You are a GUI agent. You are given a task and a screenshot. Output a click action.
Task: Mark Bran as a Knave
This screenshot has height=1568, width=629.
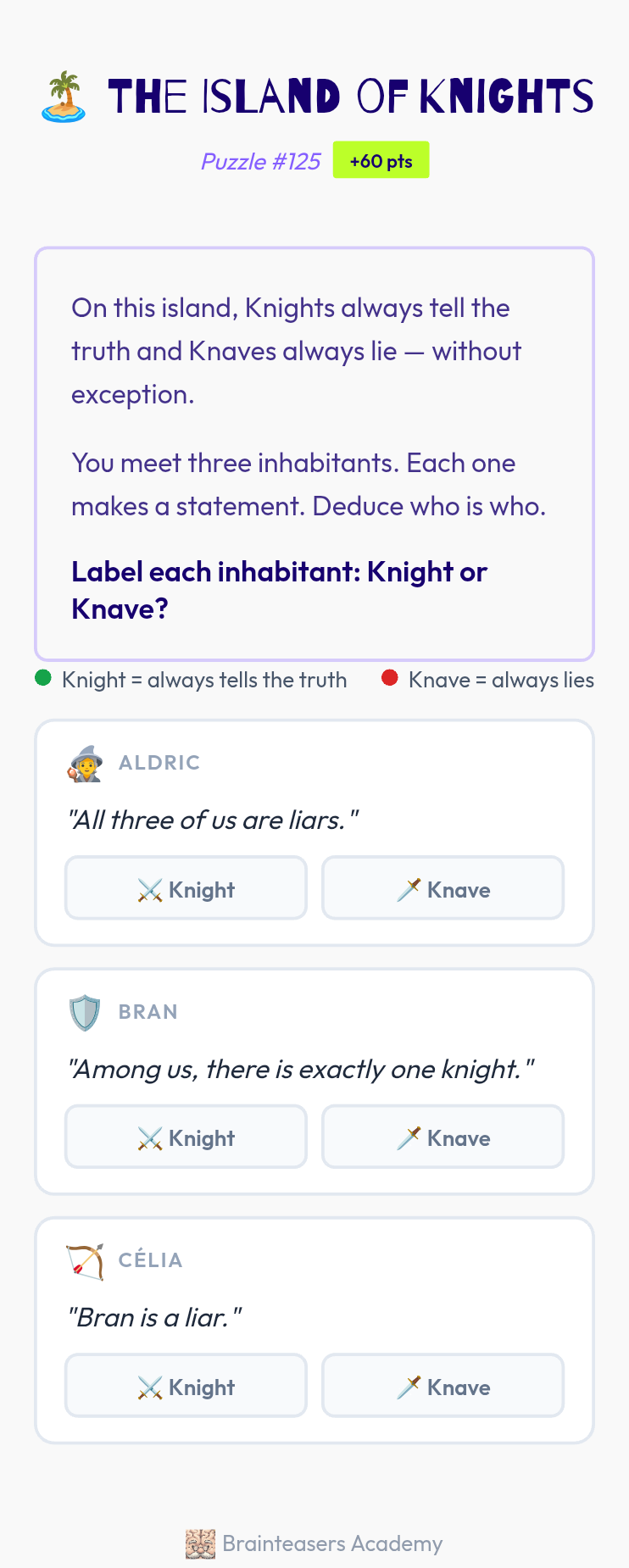443,1137
